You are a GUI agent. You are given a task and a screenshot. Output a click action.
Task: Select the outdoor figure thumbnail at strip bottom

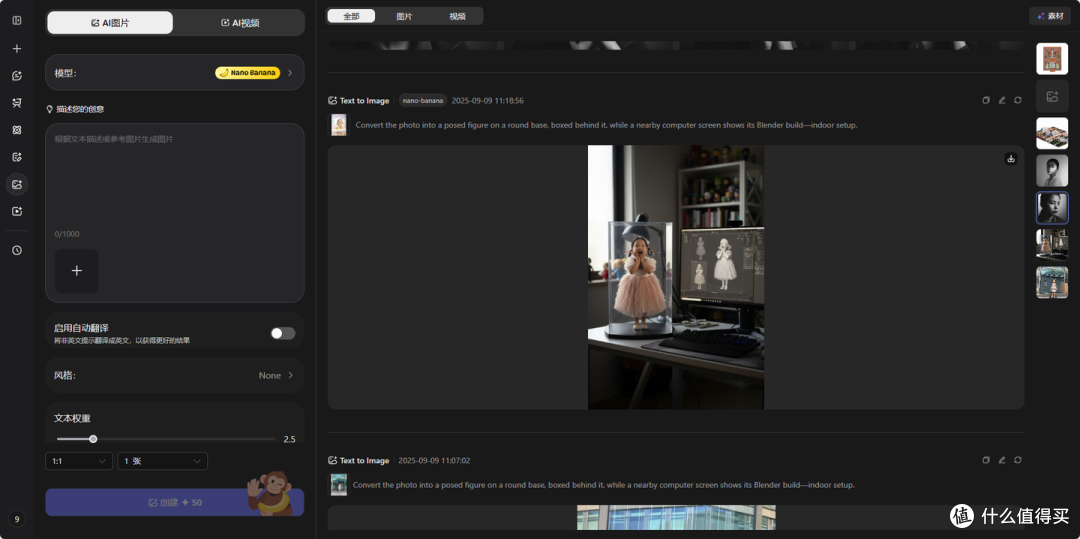(1052, 282)
